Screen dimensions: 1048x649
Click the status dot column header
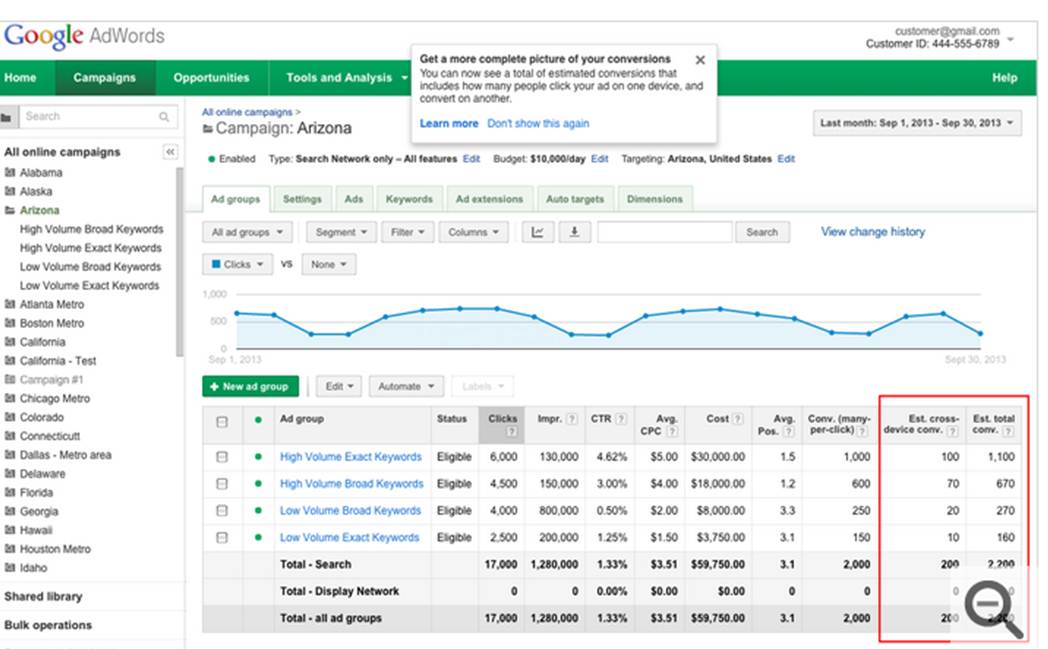258,420
